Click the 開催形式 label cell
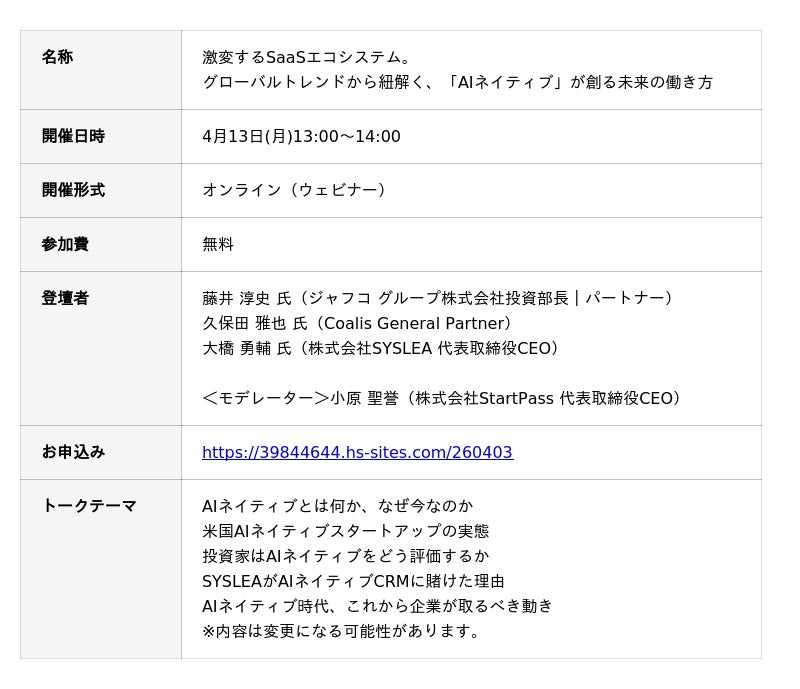 73,190
